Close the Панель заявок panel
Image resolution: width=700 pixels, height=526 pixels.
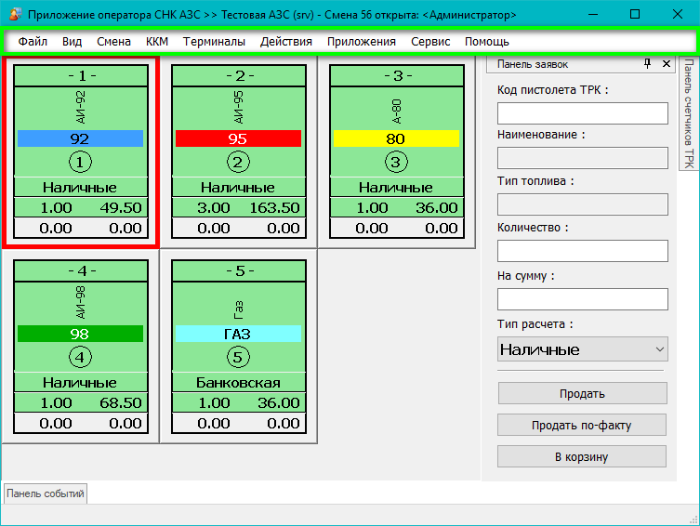(667, 64)
